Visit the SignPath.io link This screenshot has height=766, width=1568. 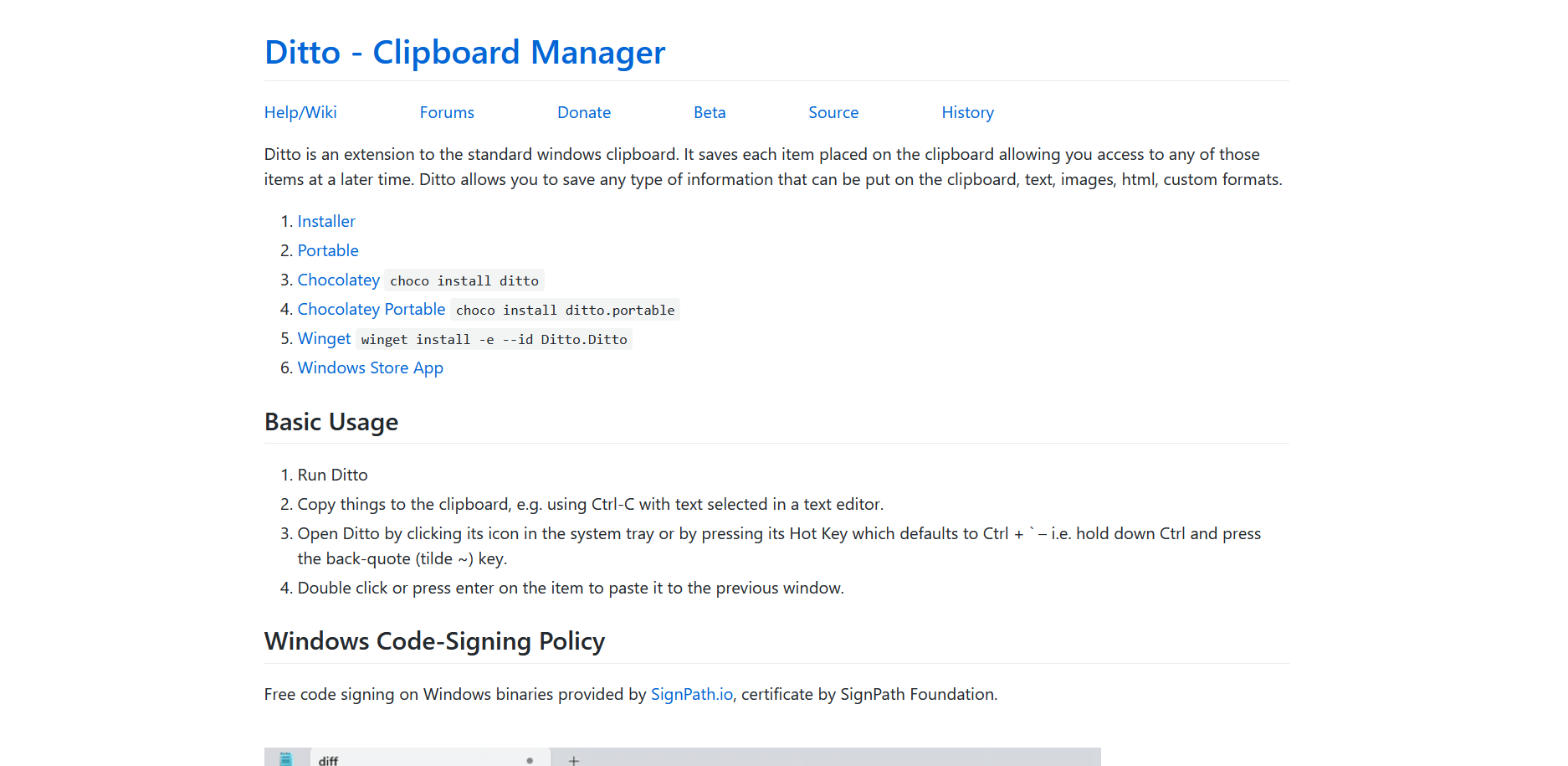point(691,694)
